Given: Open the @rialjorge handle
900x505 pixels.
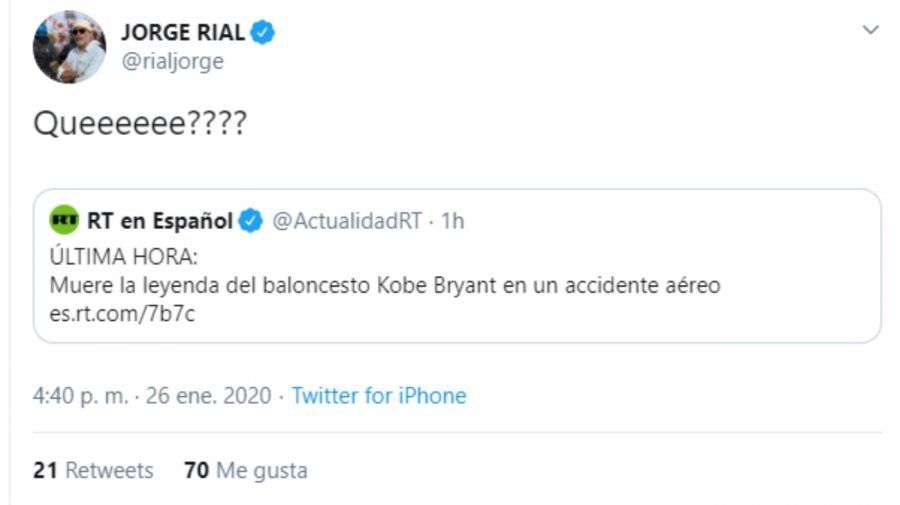Looking at the screenshot, I should [172, 62].
